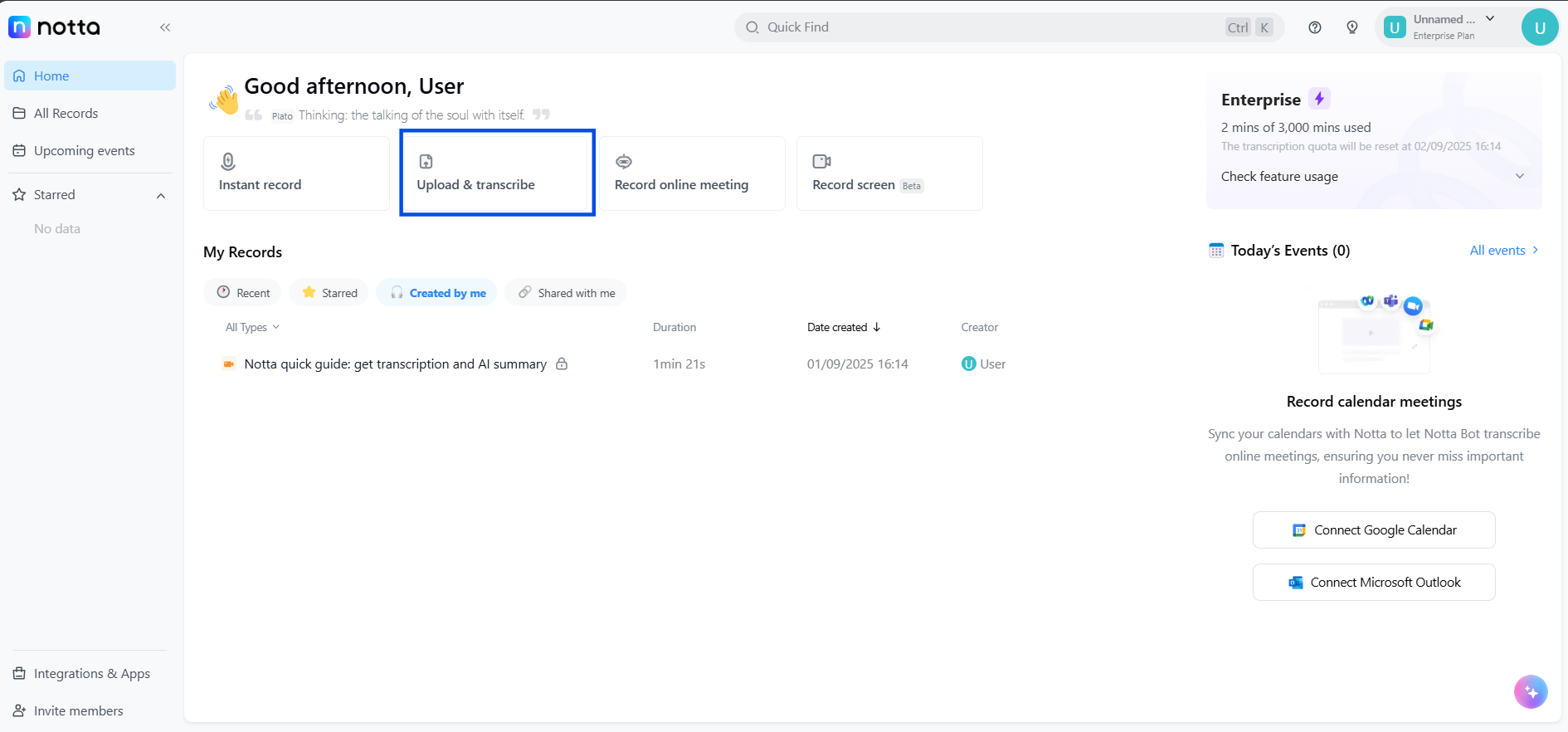Collapse the Starred section
Screen dimensions: 1568x732
pos(161,196)
